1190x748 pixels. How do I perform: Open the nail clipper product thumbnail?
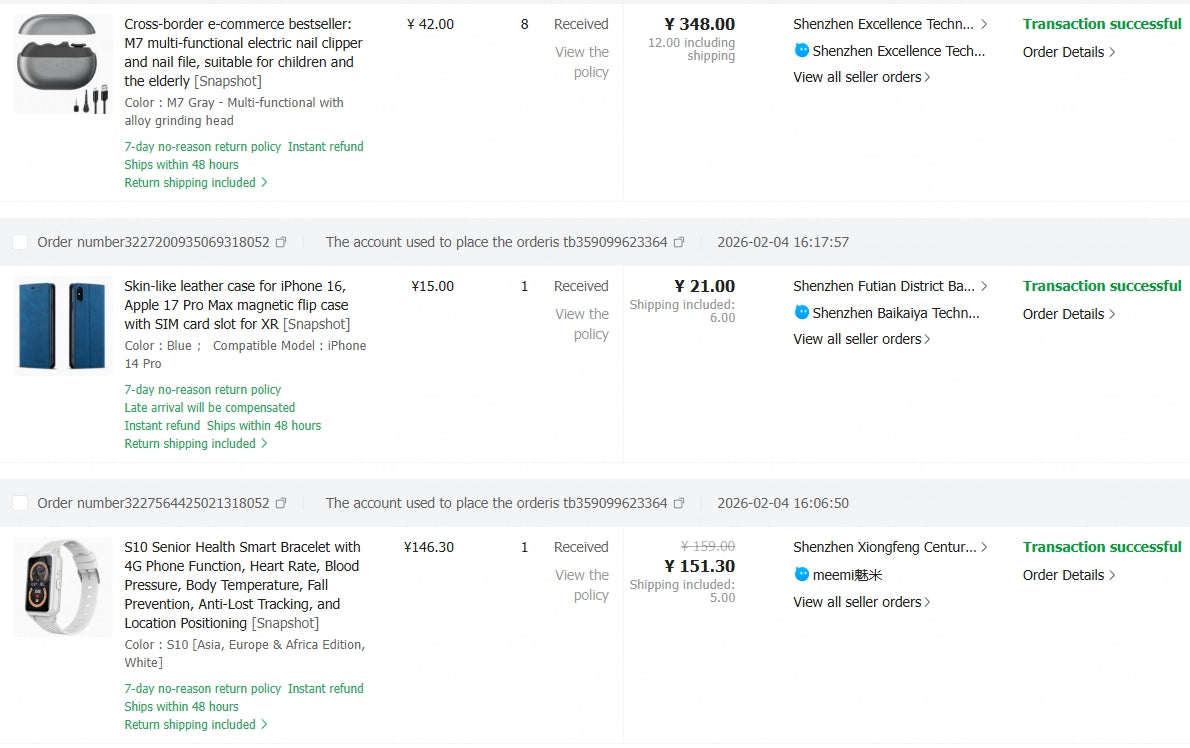[63, 64]
